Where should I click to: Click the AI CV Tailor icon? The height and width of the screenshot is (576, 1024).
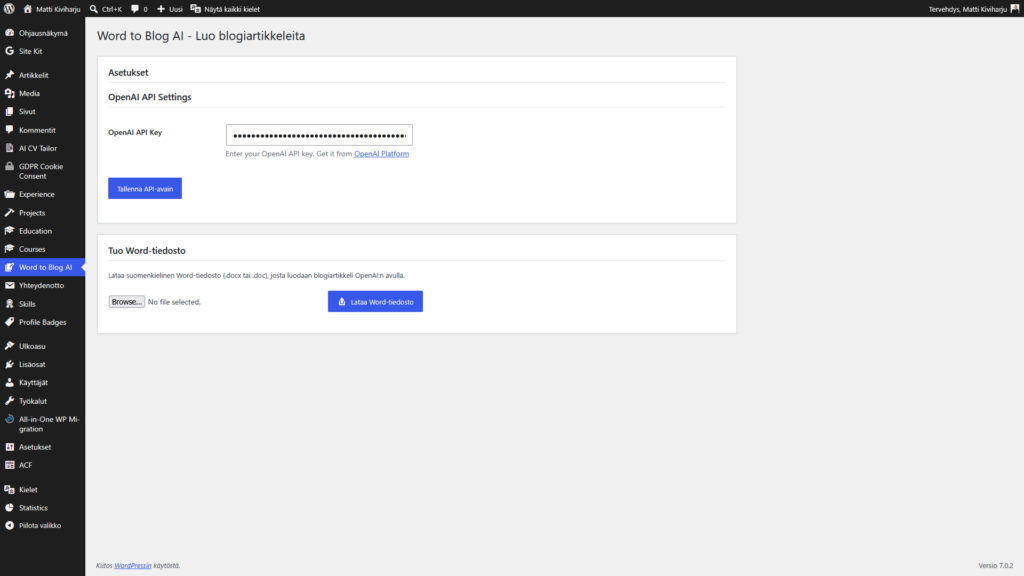pos(9,148)
